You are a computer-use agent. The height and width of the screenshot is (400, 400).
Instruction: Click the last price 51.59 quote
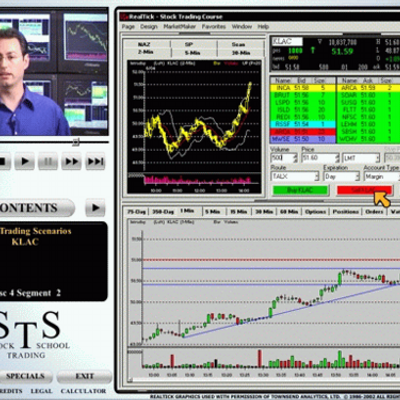pyautogui.click(x=342, y=51)
